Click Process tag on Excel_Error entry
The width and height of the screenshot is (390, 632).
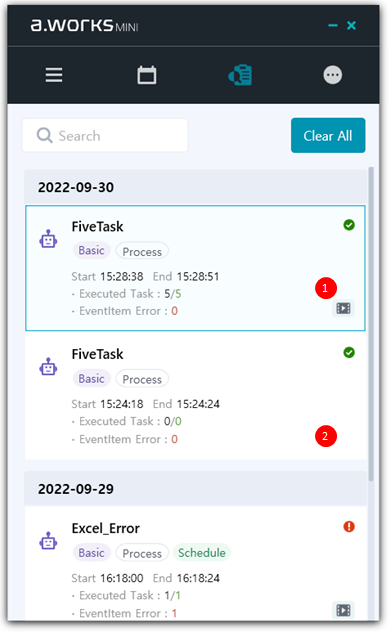(x=142, y=553)
